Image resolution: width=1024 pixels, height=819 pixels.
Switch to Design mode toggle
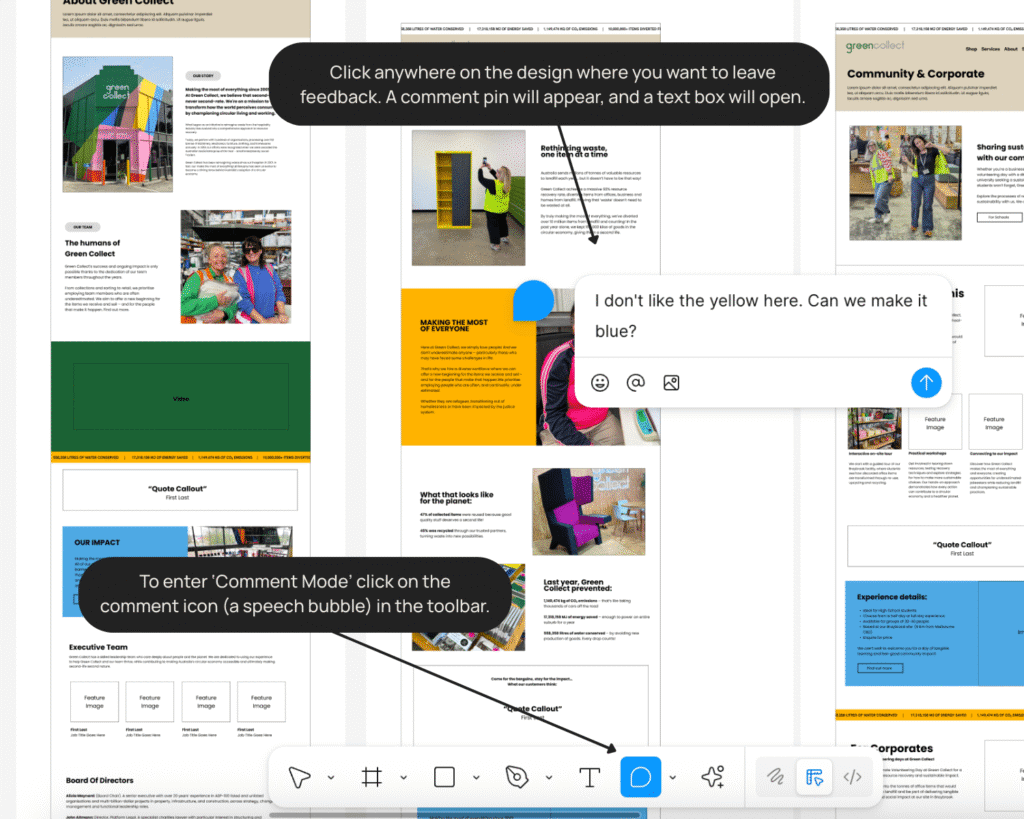814,777
